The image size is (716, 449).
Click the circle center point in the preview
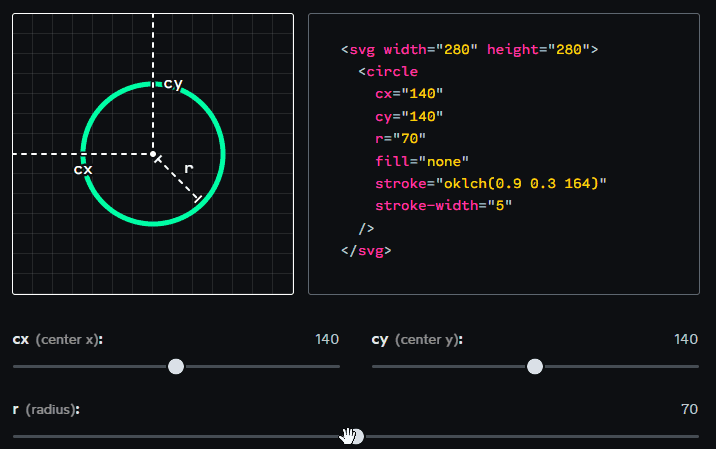point(153,154)
